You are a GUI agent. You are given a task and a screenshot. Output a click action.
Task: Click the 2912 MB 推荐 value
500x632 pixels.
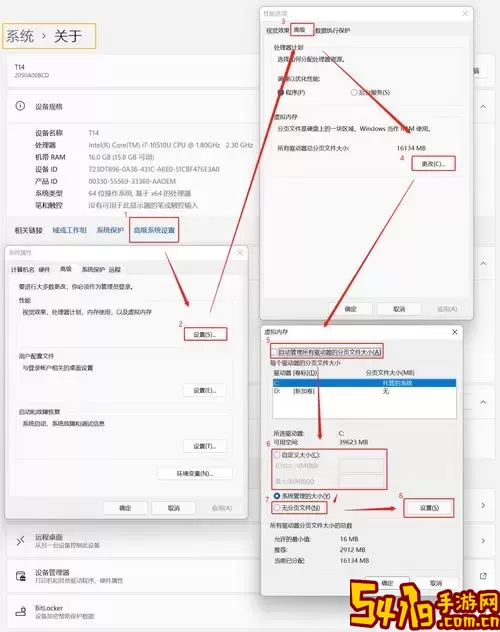click(353, 550)
